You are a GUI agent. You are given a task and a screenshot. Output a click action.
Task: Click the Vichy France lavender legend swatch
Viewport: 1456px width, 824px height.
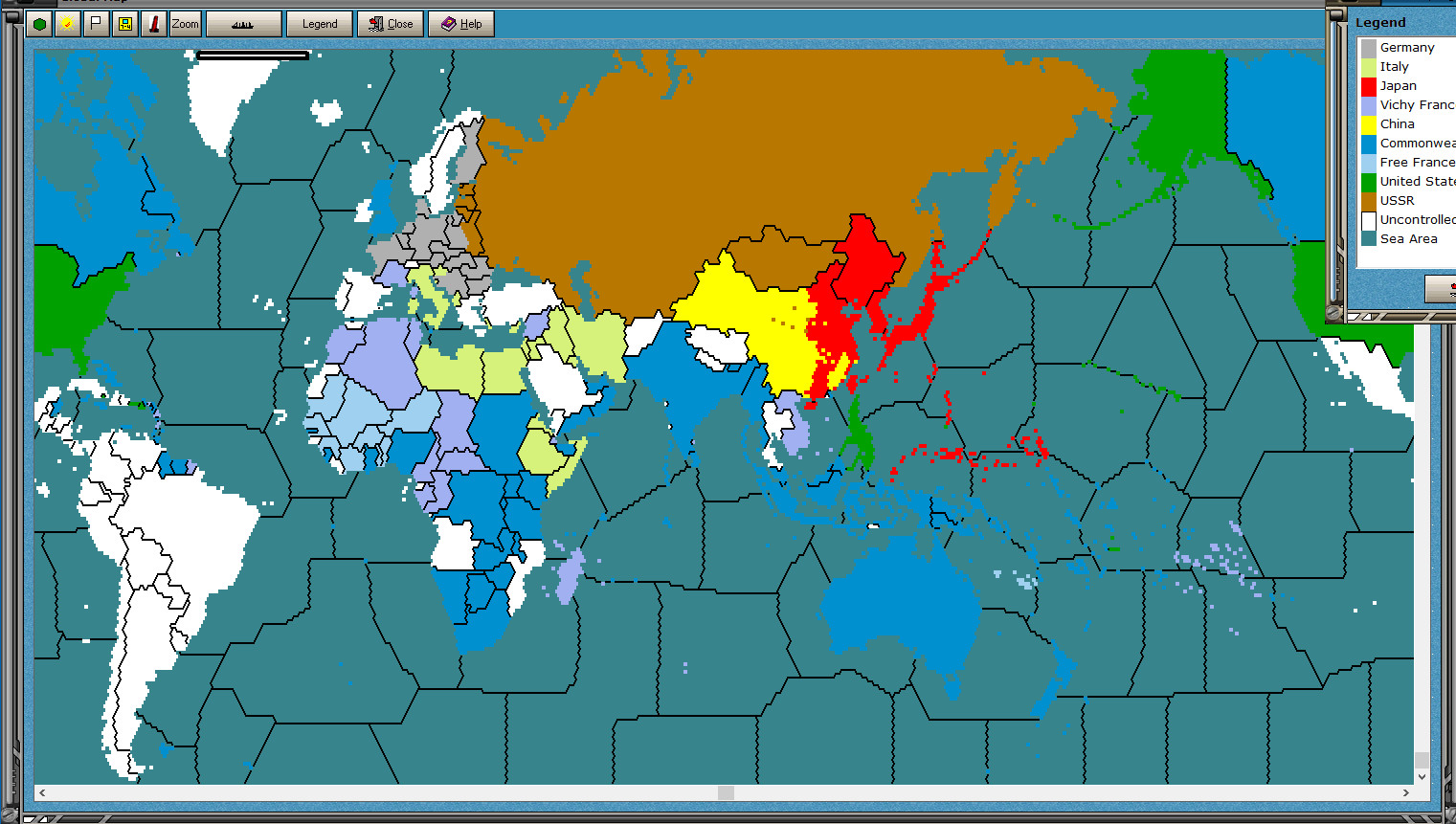tap(1369, 105)
